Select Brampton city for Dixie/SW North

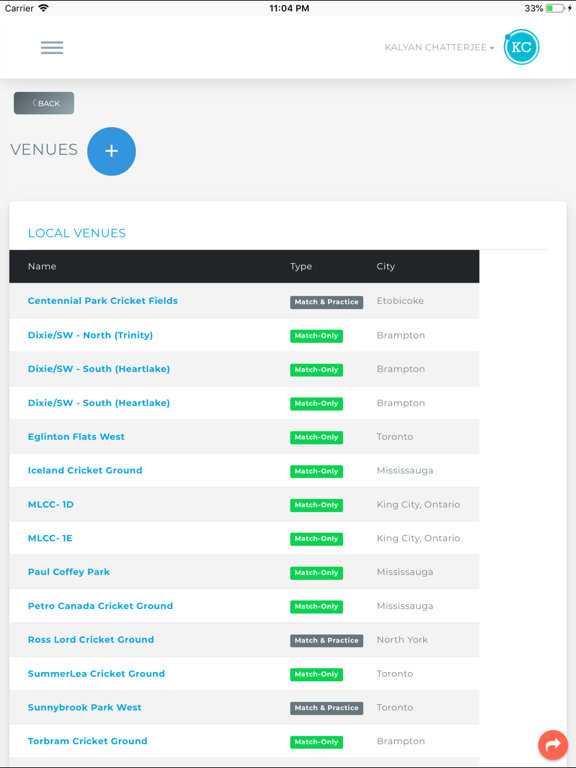(x=401, y=336)
